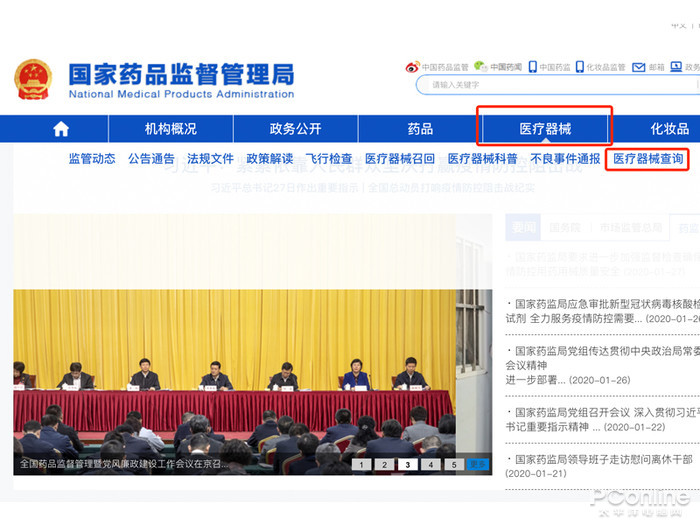This screenshot has width=700, height=525.
Task: Open 医疗器械查询 submenu link
Action: 648,158
